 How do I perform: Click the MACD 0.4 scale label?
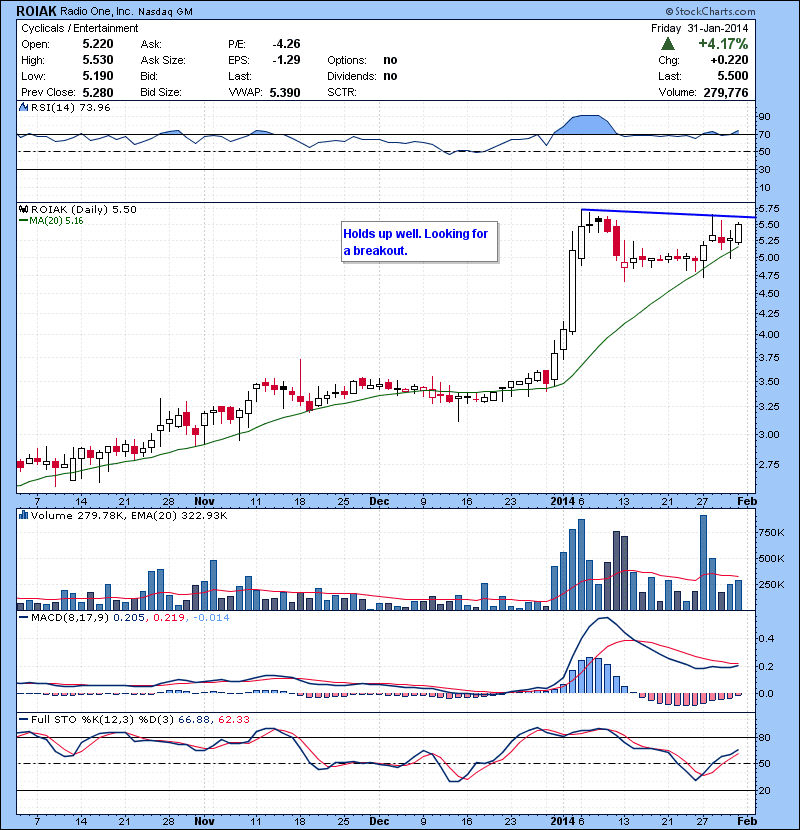click(x=766, y=638)
